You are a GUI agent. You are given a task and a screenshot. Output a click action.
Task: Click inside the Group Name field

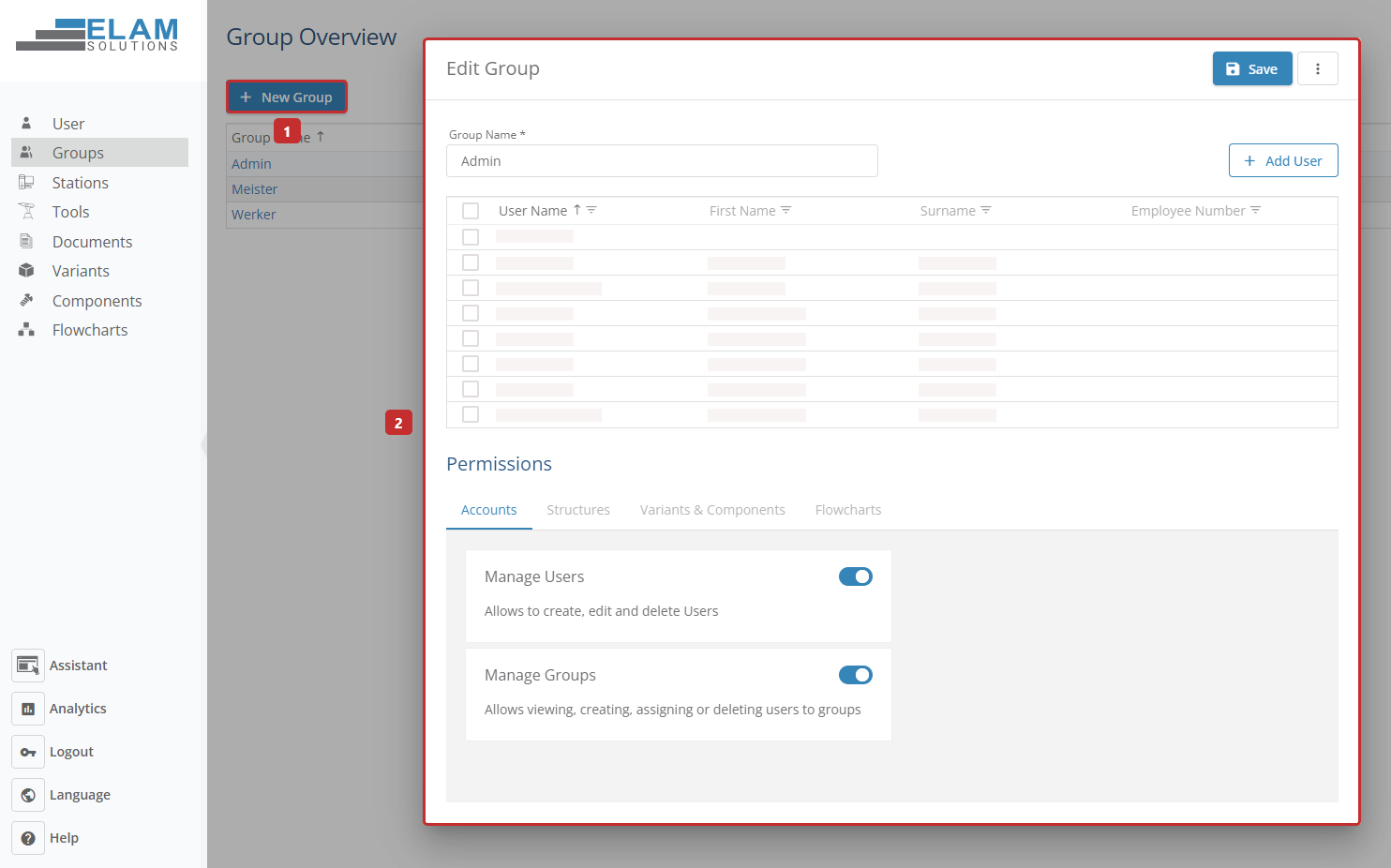[662, 160]
